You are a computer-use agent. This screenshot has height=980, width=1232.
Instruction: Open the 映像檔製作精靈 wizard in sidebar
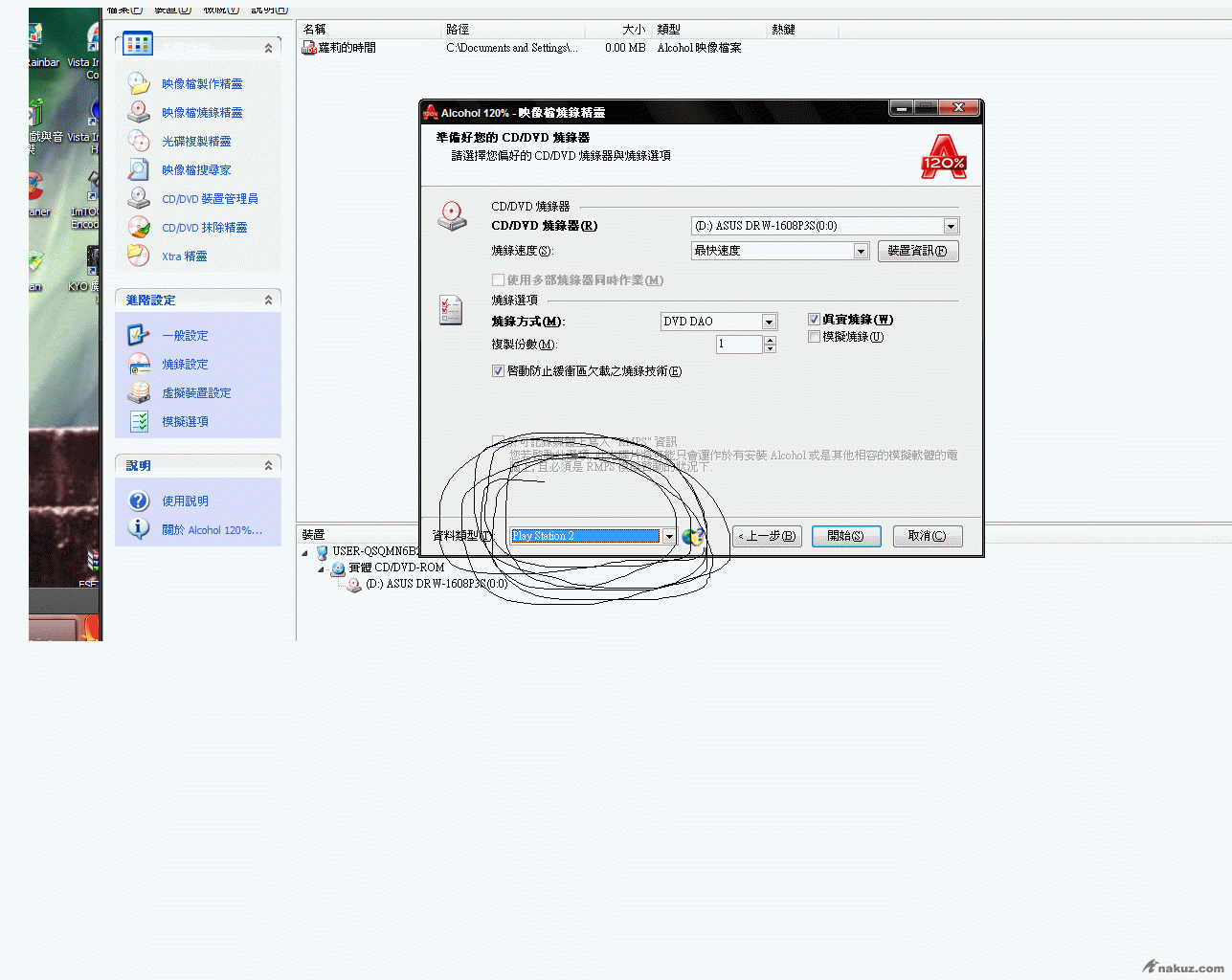202,84
